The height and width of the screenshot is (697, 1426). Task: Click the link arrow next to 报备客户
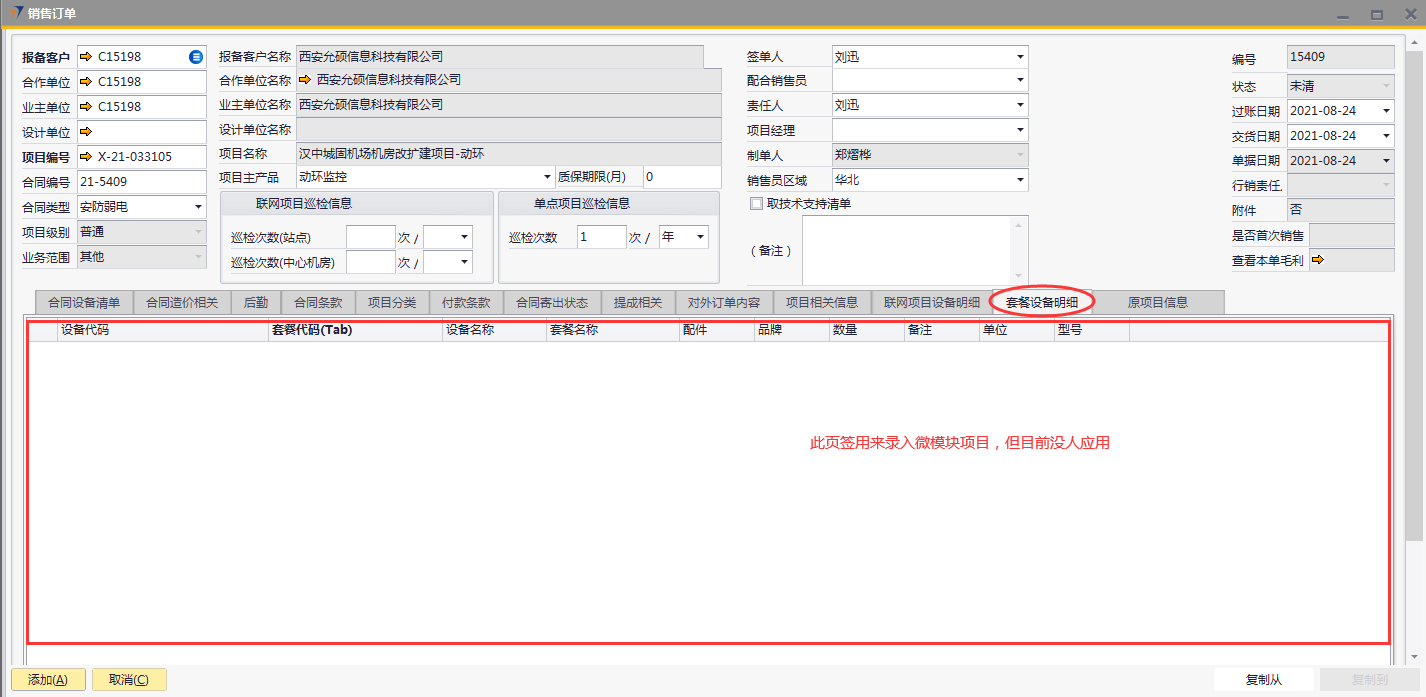pyautogui.click(x=86, y=57)
